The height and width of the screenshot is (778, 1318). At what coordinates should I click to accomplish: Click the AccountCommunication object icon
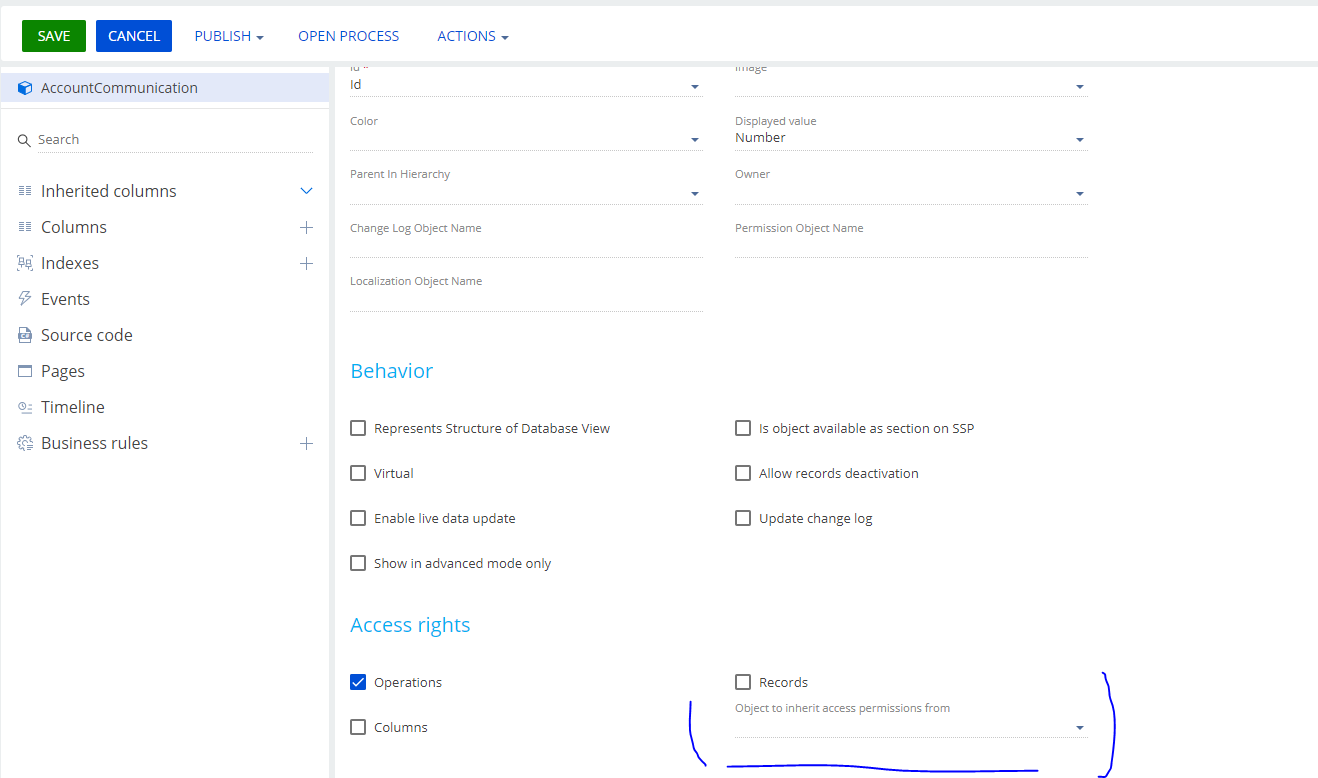[x=24, y=87]
